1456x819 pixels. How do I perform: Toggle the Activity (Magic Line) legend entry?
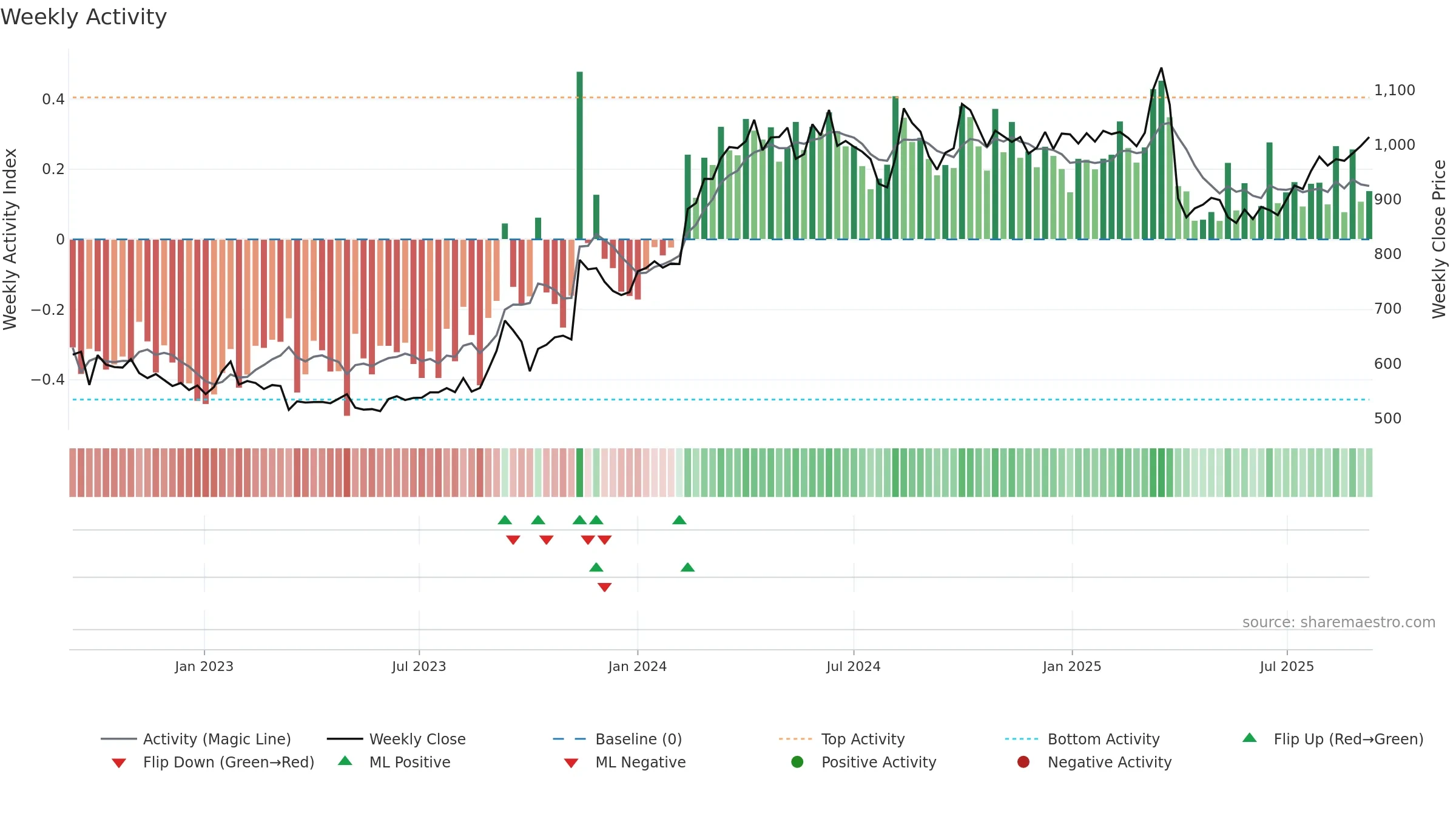coord(196,739)
